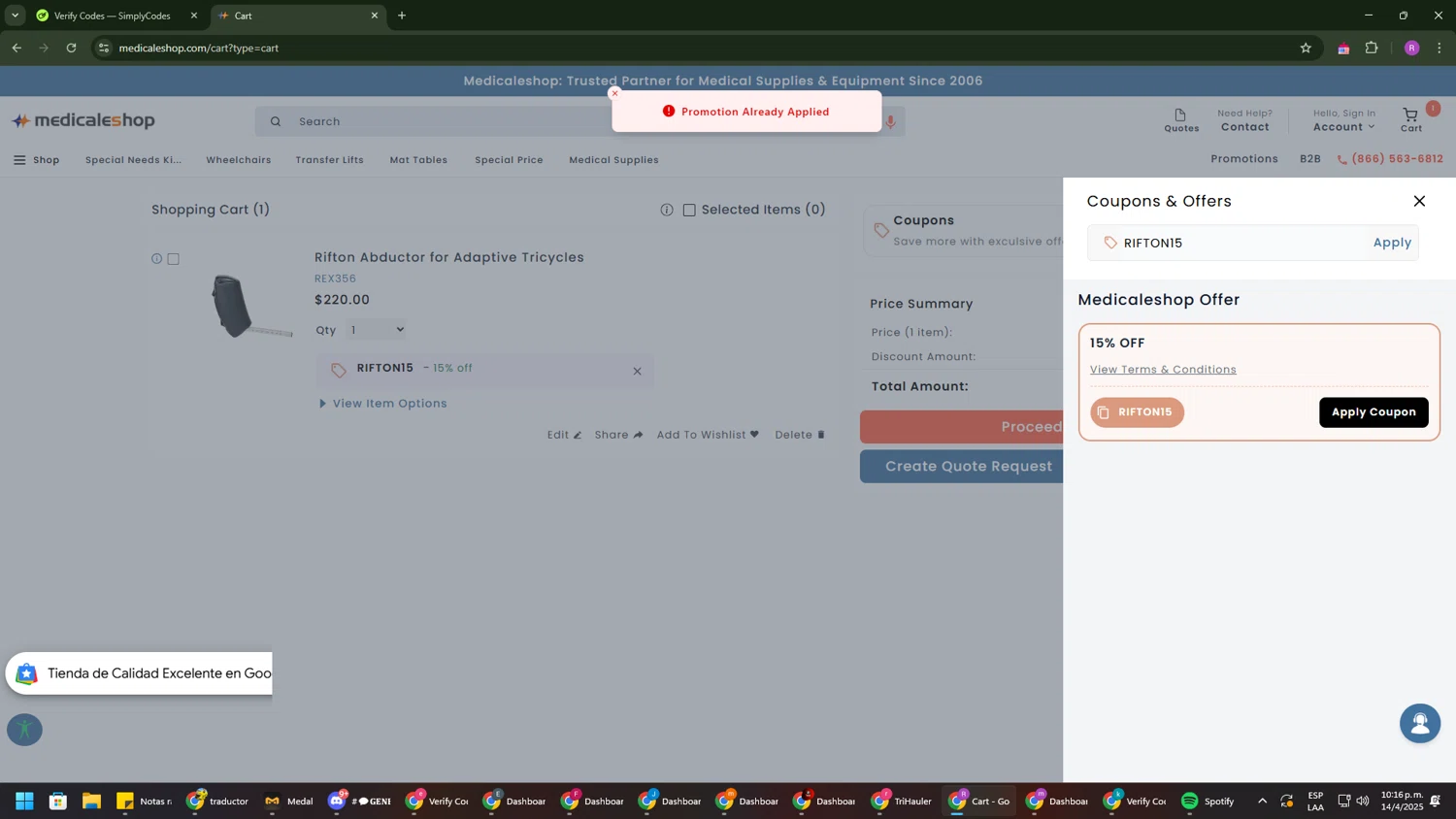Remove the RIFTON15 coupon from the item
The width and height of the screenshot is (1456, 819).
(x=637, y=371)
